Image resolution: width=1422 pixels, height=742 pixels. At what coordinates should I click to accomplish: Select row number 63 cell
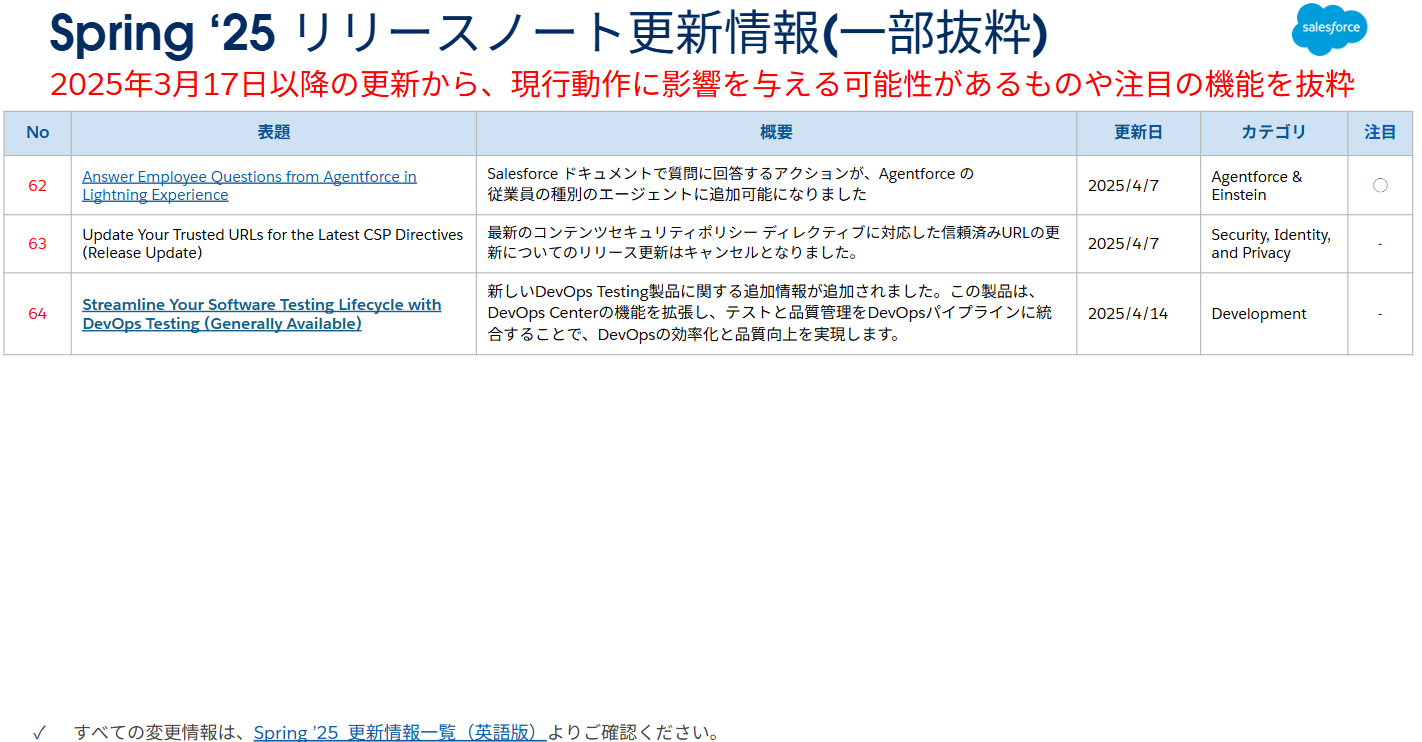click(x=37, y=243)
